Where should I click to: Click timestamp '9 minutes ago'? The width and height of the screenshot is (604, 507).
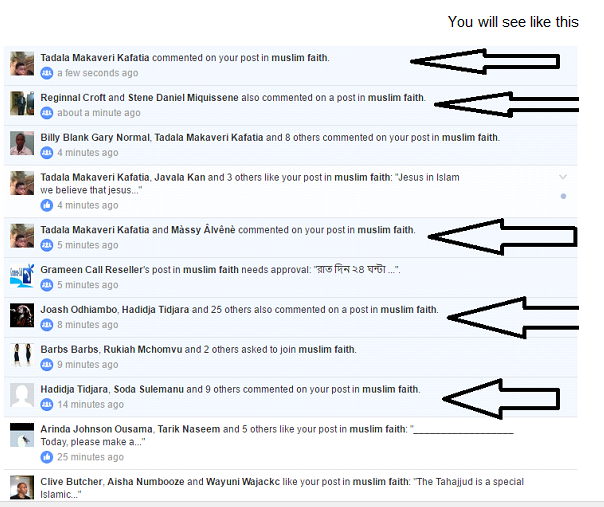(87, 364)
